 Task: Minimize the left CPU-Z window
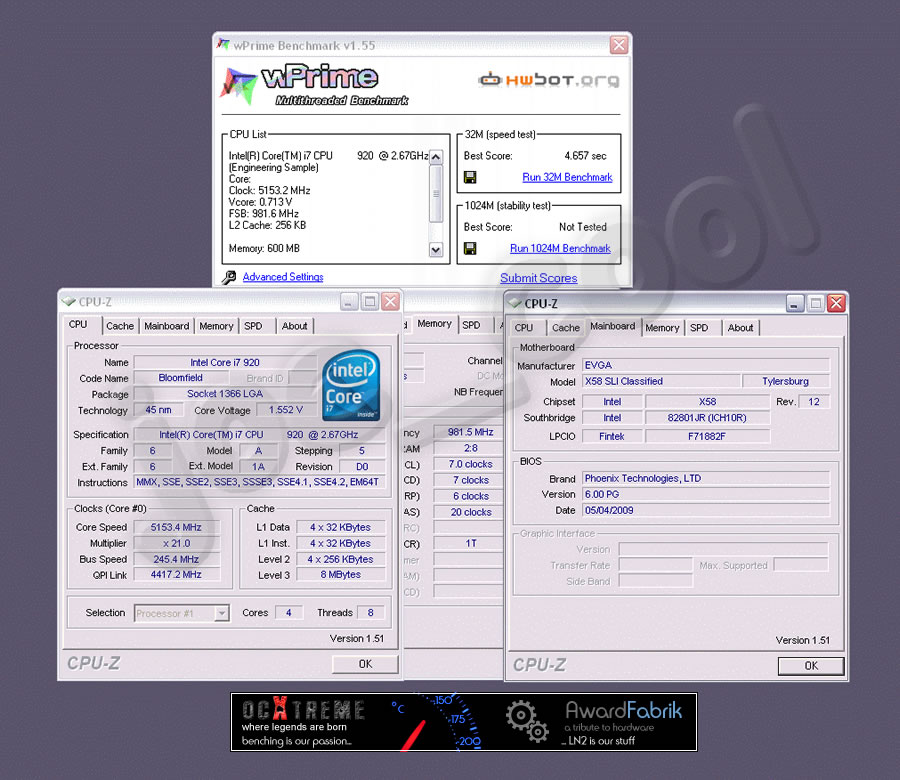[349, 301]
